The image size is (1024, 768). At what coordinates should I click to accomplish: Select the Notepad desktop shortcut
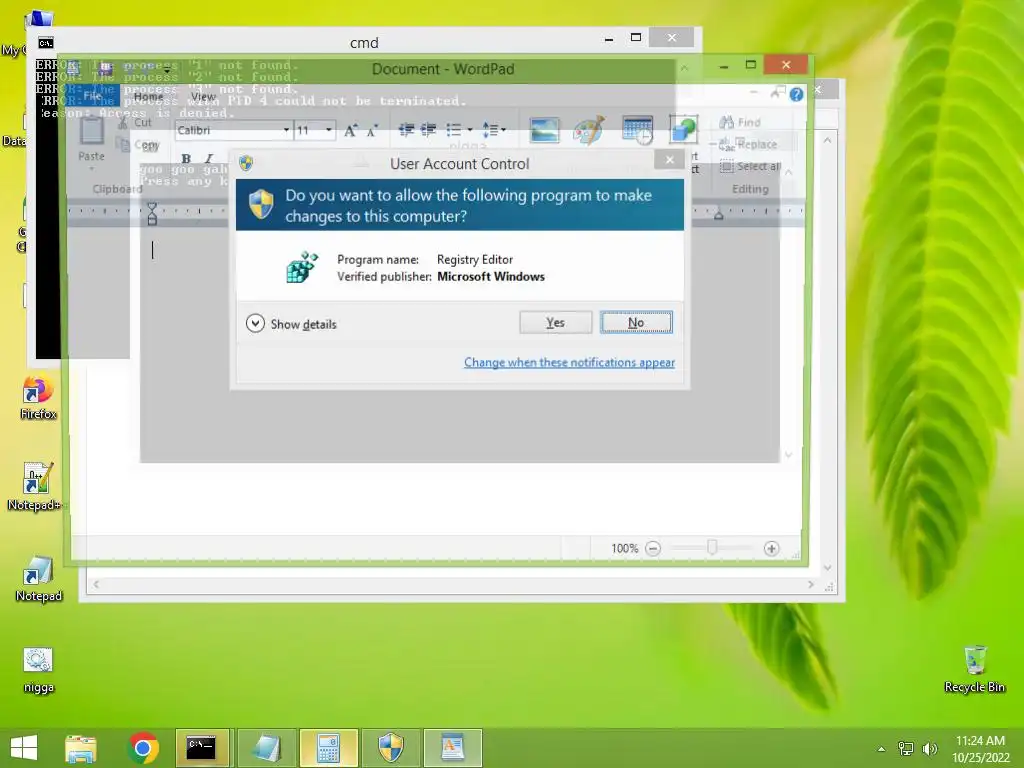[x=38, y=579]
